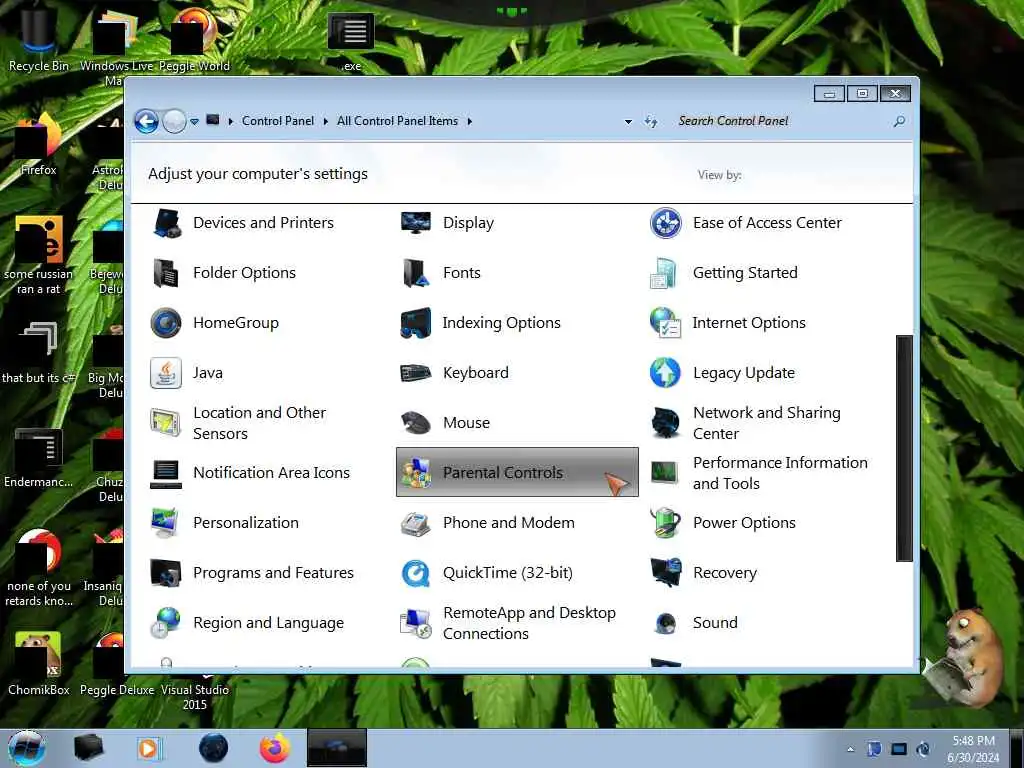
Task: Open the address bar history dropdown
Action: point(628,122)
